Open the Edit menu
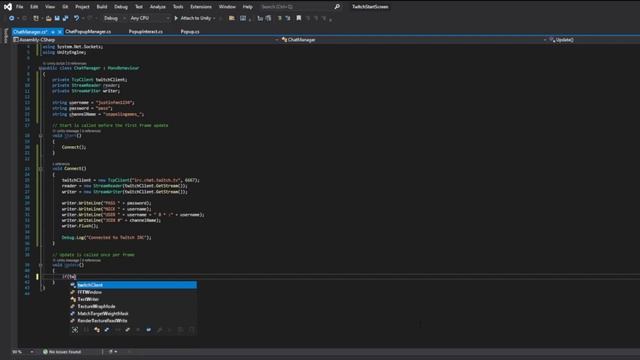This screenshot has width=640, height=360. [x=34, y=7]
